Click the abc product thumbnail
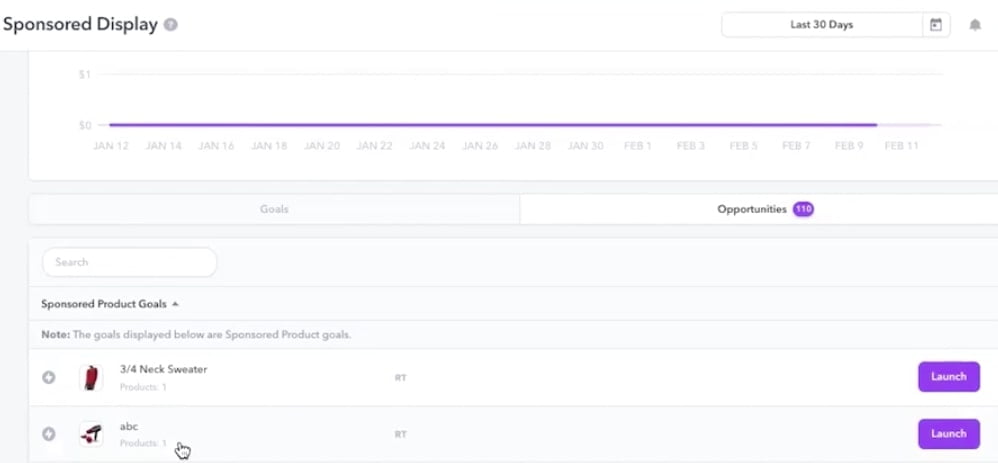The image size is (998, 463). tap(91, 434)
